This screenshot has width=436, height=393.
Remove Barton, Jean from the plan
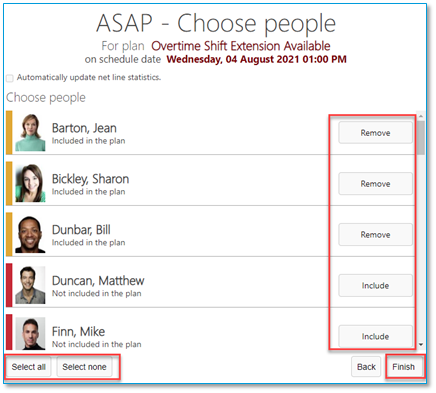pyautogui.click(x=375, y=133)
